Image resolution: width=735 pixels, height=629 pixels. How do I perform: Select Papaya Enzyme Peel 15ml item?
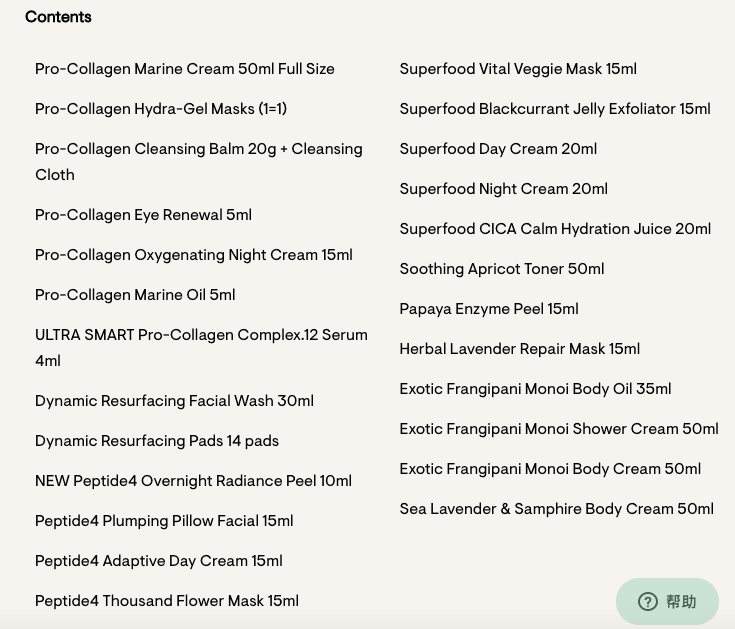[x=489, y=309]
